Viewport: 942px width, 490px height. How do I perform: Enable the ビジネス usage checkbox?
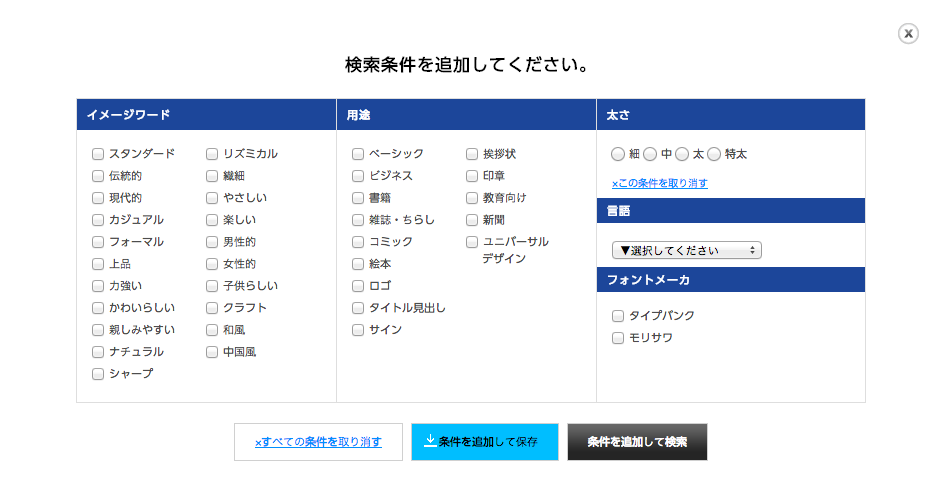click(358, 176)
